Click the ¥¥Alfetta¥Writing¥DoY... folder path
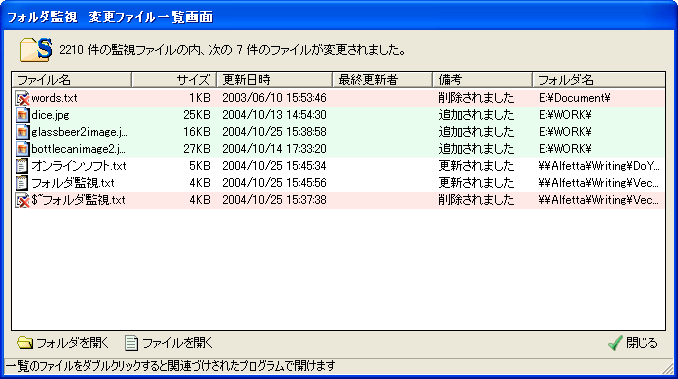This screenshot has height=379, width=678. coord(599,166)
